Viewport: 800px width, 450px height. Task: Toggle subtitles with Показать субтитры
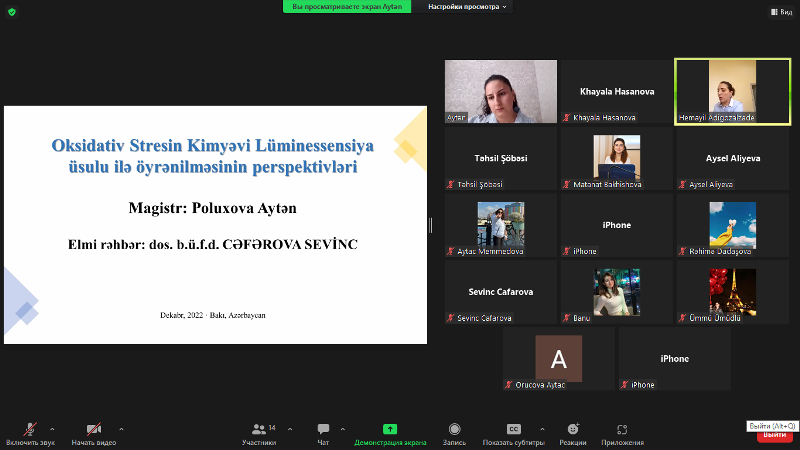(x=513, y=429)
